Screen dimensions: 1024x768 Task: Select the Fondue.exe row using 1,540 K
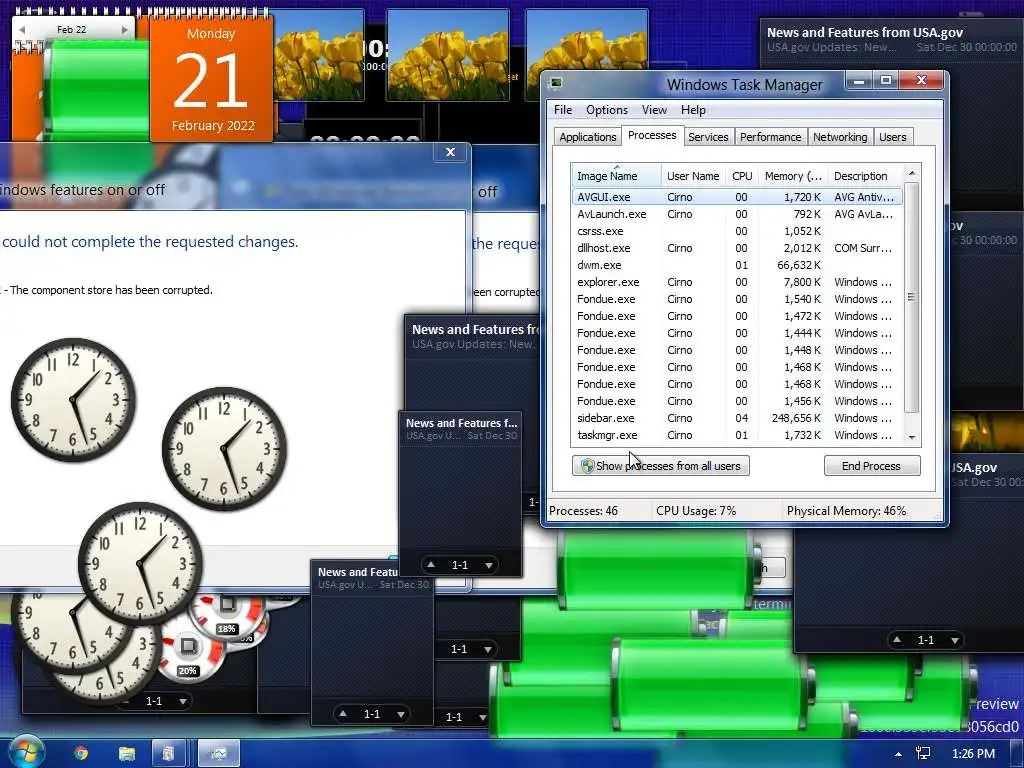click(x=737, y=298)
